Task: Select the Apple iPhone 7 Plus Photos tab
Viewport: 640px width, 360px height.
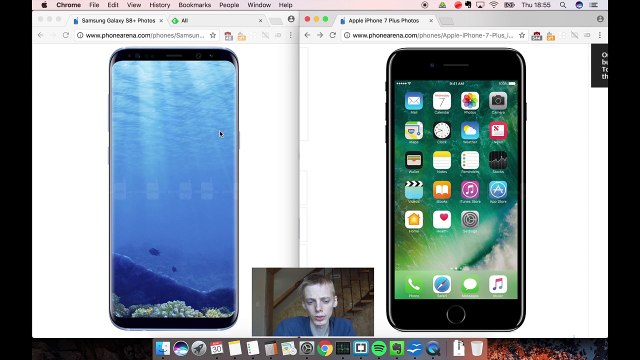Action: click(x=384, y=20)
